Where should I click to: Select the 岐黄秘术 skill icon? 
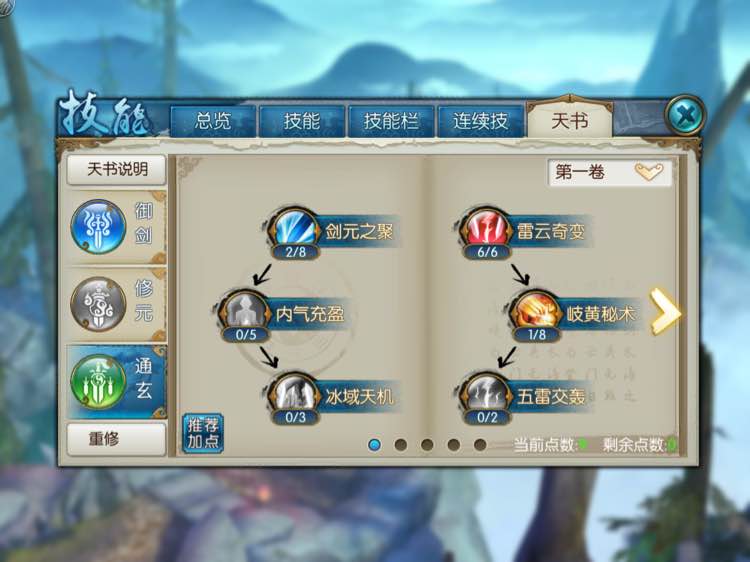pos(536,312)
